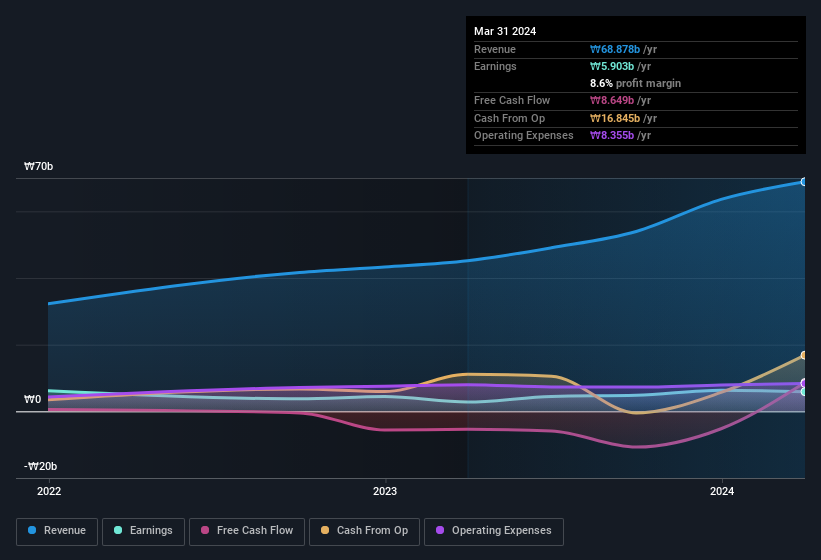Screen dimensions: 821x560
Task: Click the Mar 31 2024 tooltip date
Action: [x=505, y=31]
